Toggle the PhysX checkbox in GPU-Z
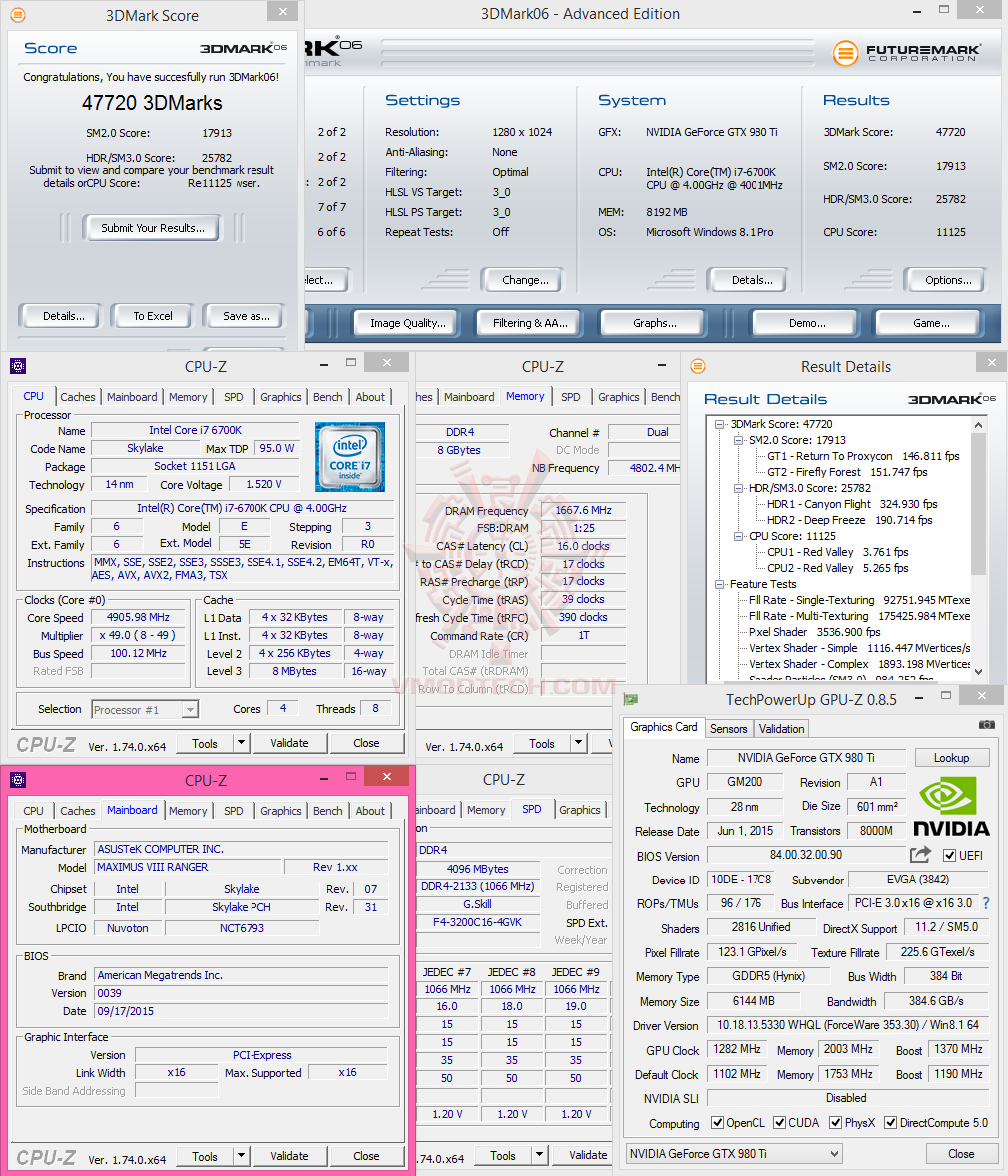 pos(835,1123)
